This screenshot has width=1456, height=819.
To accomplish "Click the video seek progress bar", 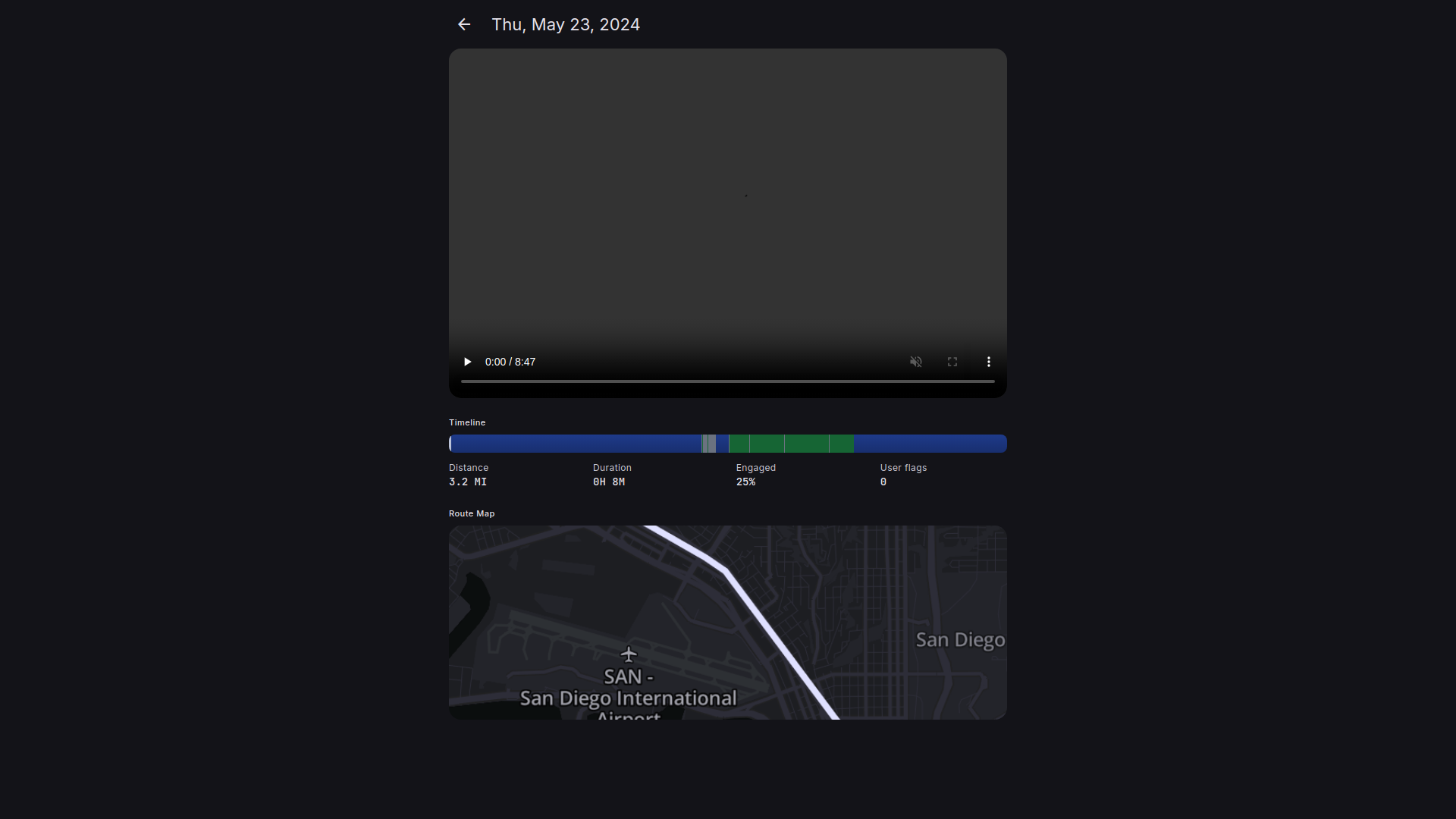I will [x=727, y=381].
